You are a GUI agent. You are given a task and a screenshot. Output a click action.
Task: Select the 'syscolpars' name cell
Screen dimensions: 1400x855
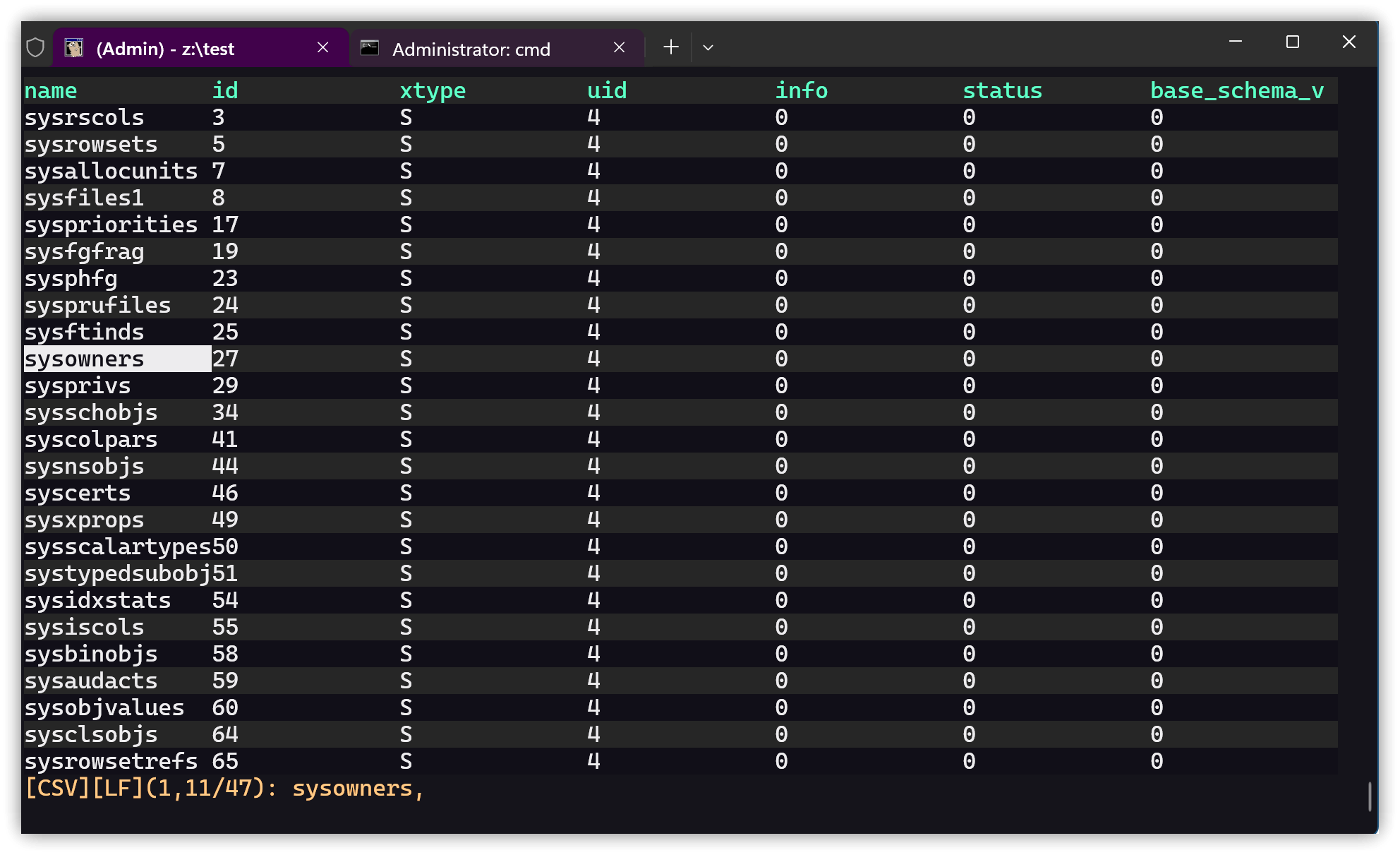(91, 439)
